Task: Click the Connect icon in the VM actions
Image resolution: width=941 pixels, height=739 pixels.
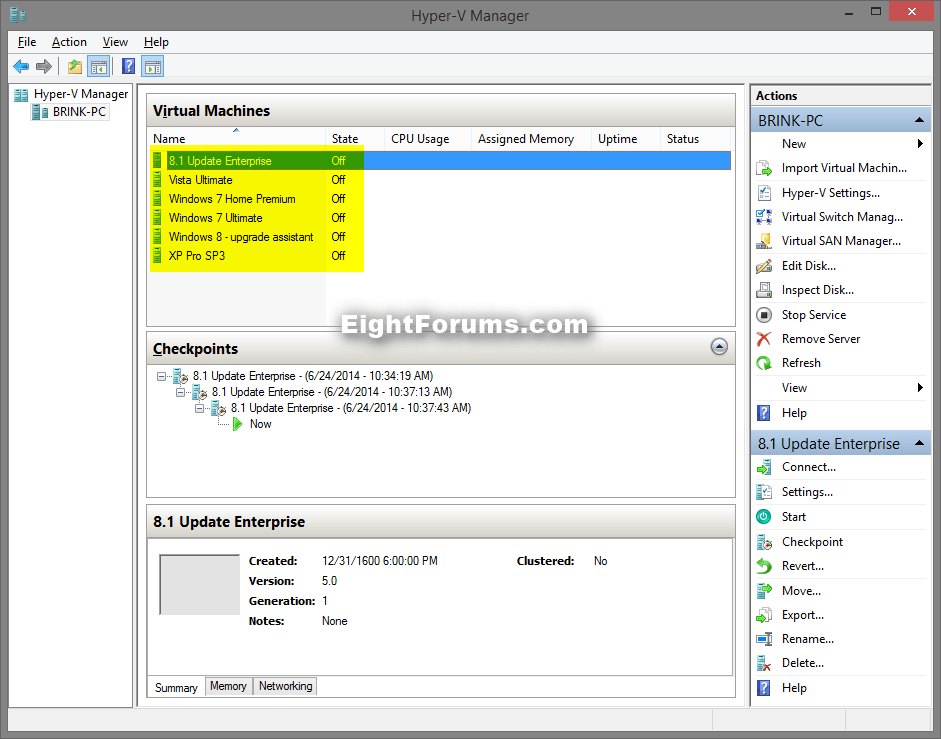Action: 764,467
